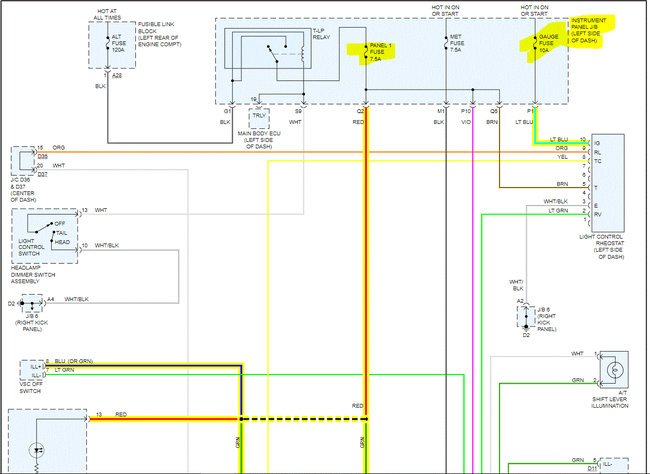This screenshot has height=474, width=650.
Task: Click the shift lever illumination lamp symbol
Action: click(615, 369)
